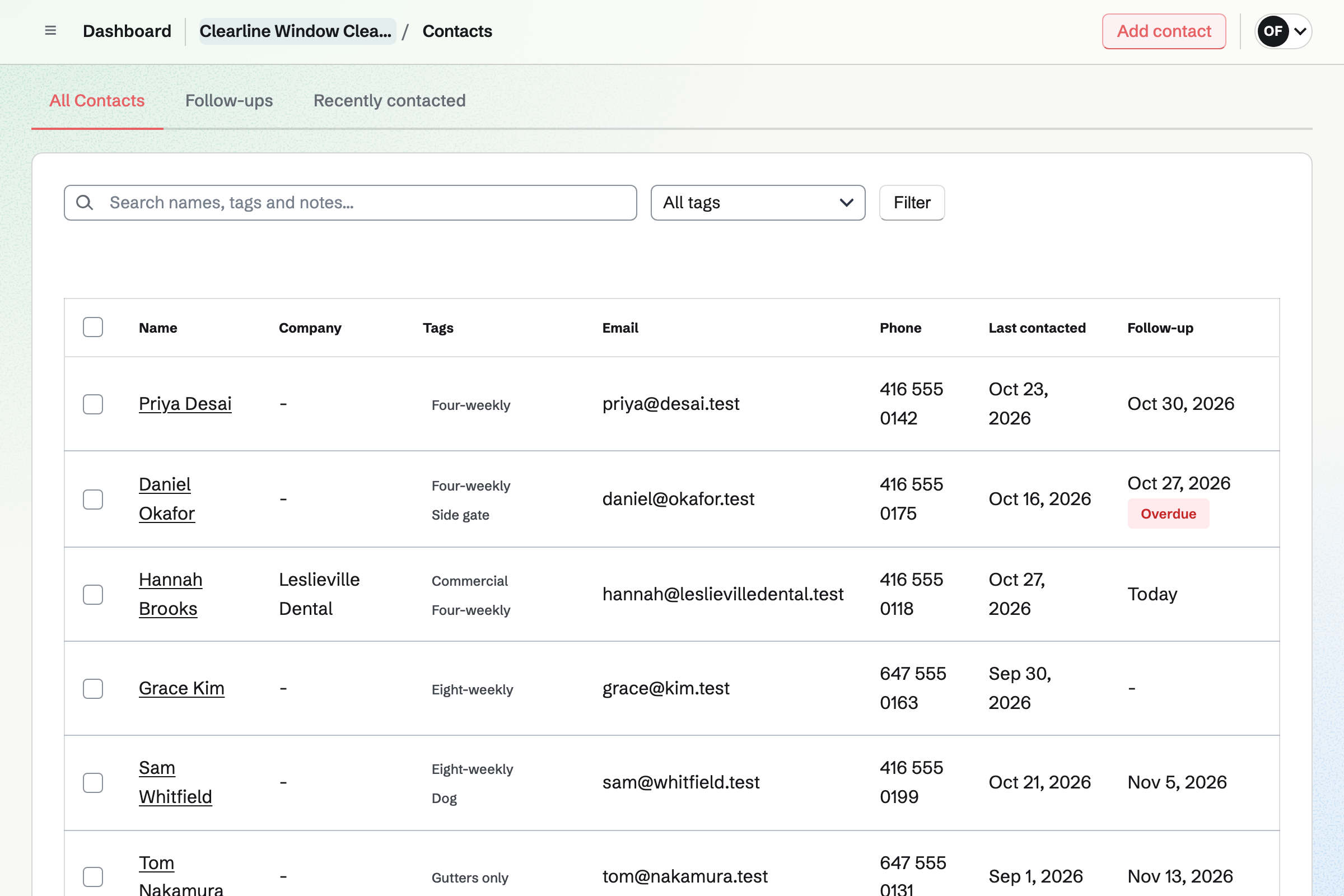Expand the account chevron beside OF avatar

[1300, 31]
